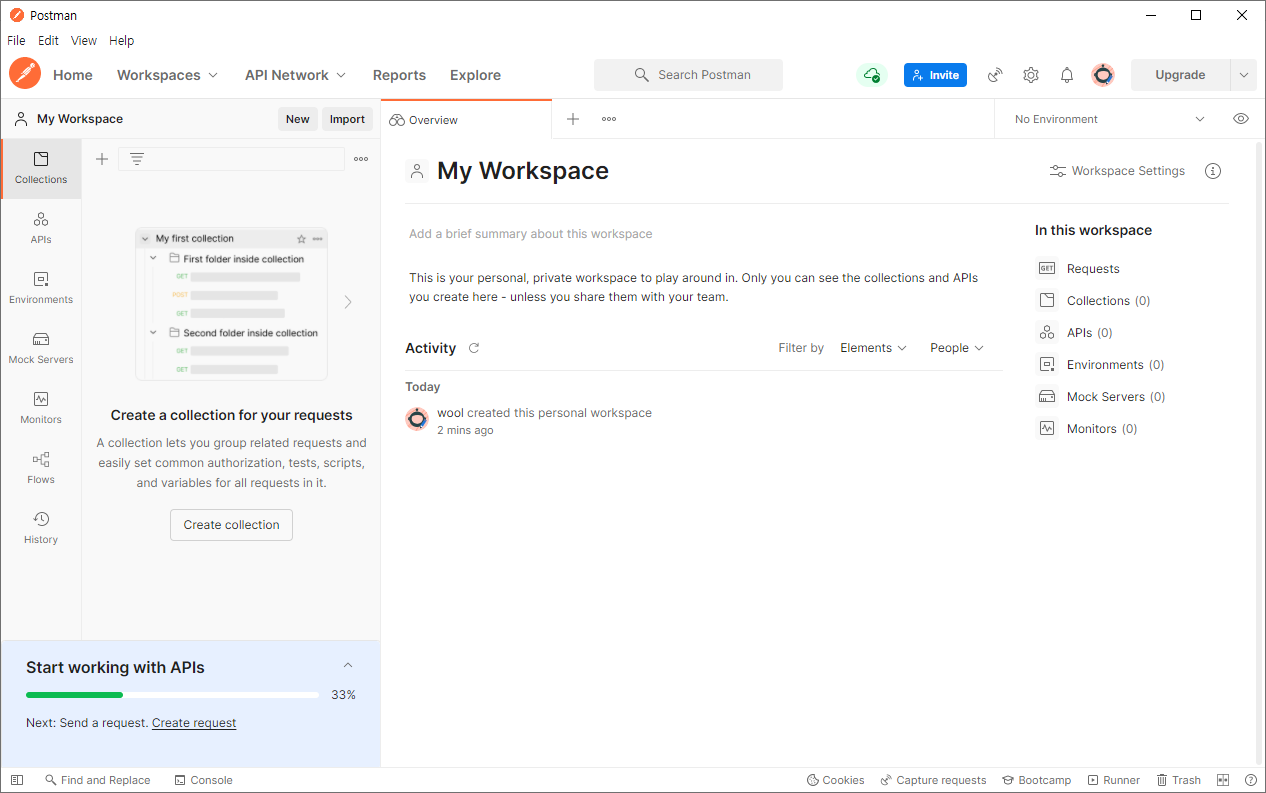Refresh the Activity feed
Viewport: 1266px width, 793px height.
click(x=474, y=348)
